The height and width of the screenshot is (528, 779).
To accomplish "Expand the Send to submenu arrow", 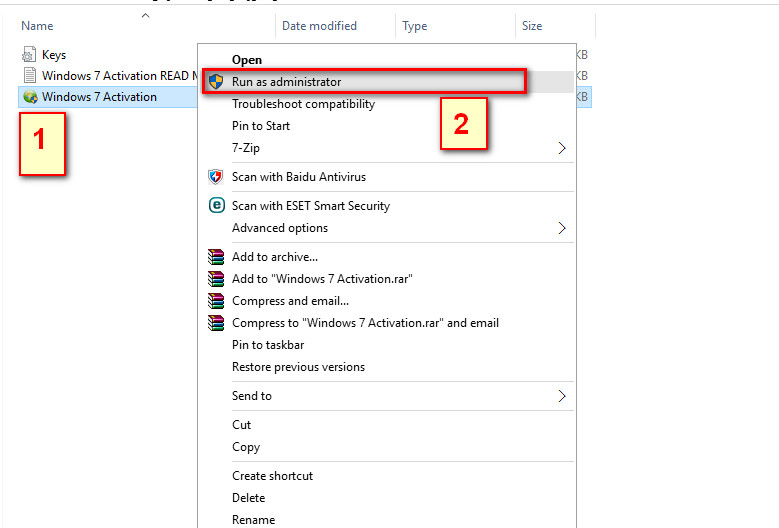I will point(562,396).
